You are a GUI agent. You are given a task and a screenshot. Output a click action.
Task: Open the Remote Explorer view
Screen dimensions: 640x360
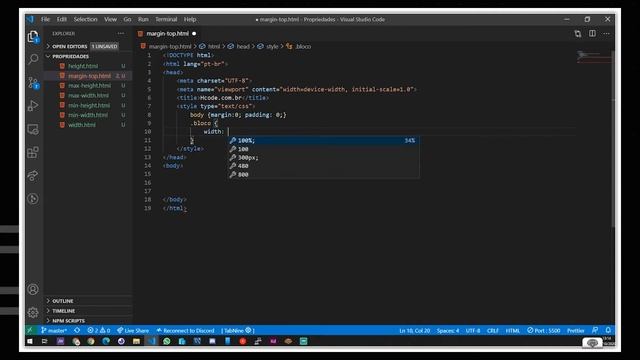tap(33, 129)
